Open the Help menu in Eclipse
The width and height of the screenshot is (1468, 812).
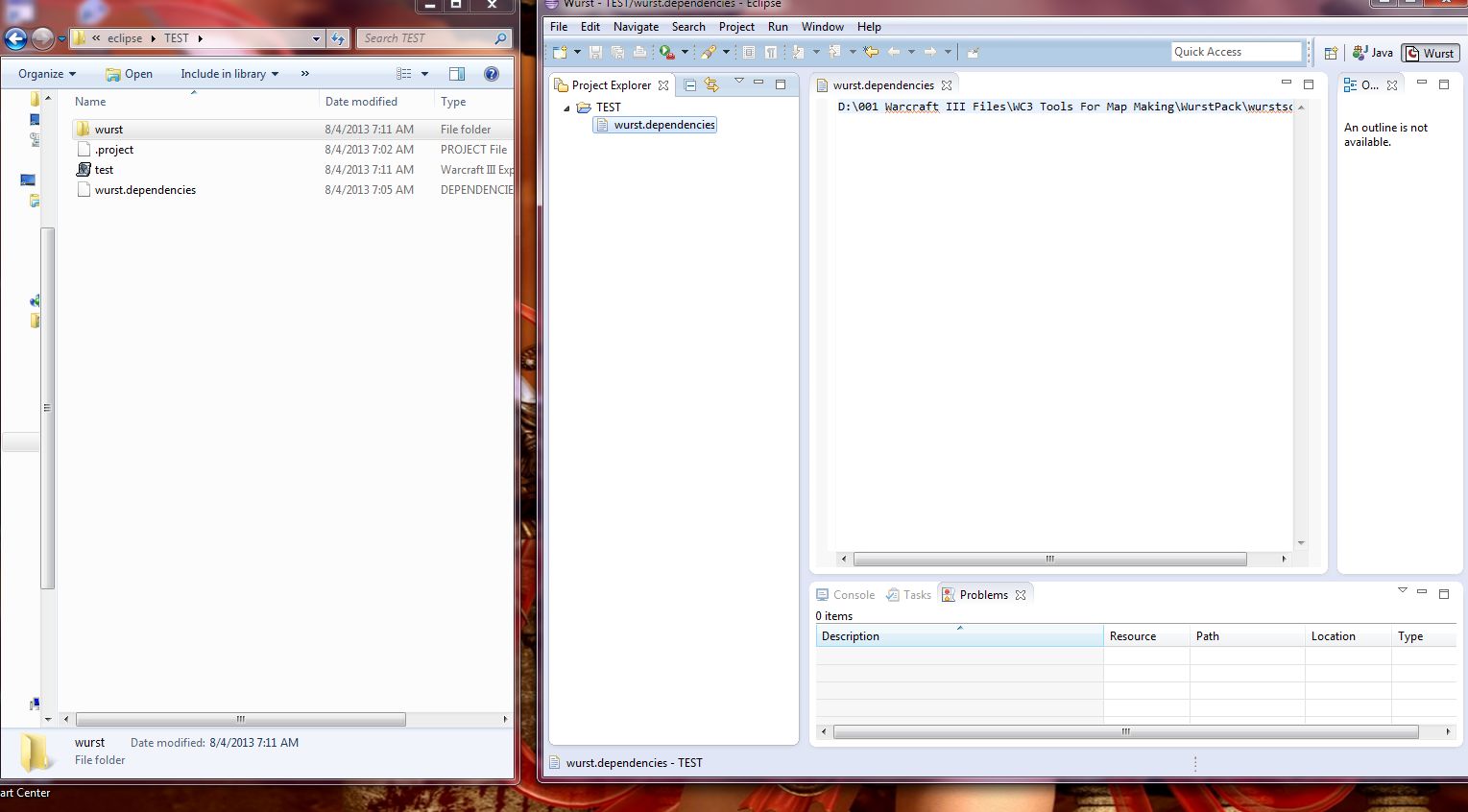click(869, 27)
